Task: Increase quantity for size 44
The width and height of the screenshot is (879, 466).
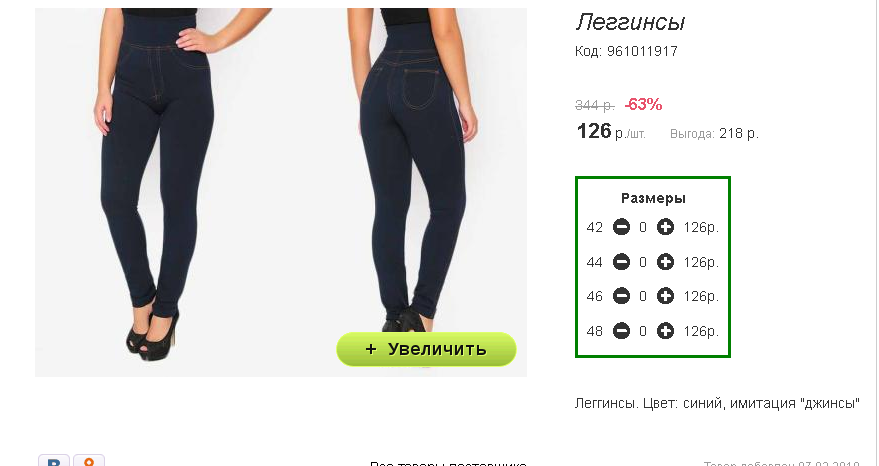Action: click(x=665, y=262)
